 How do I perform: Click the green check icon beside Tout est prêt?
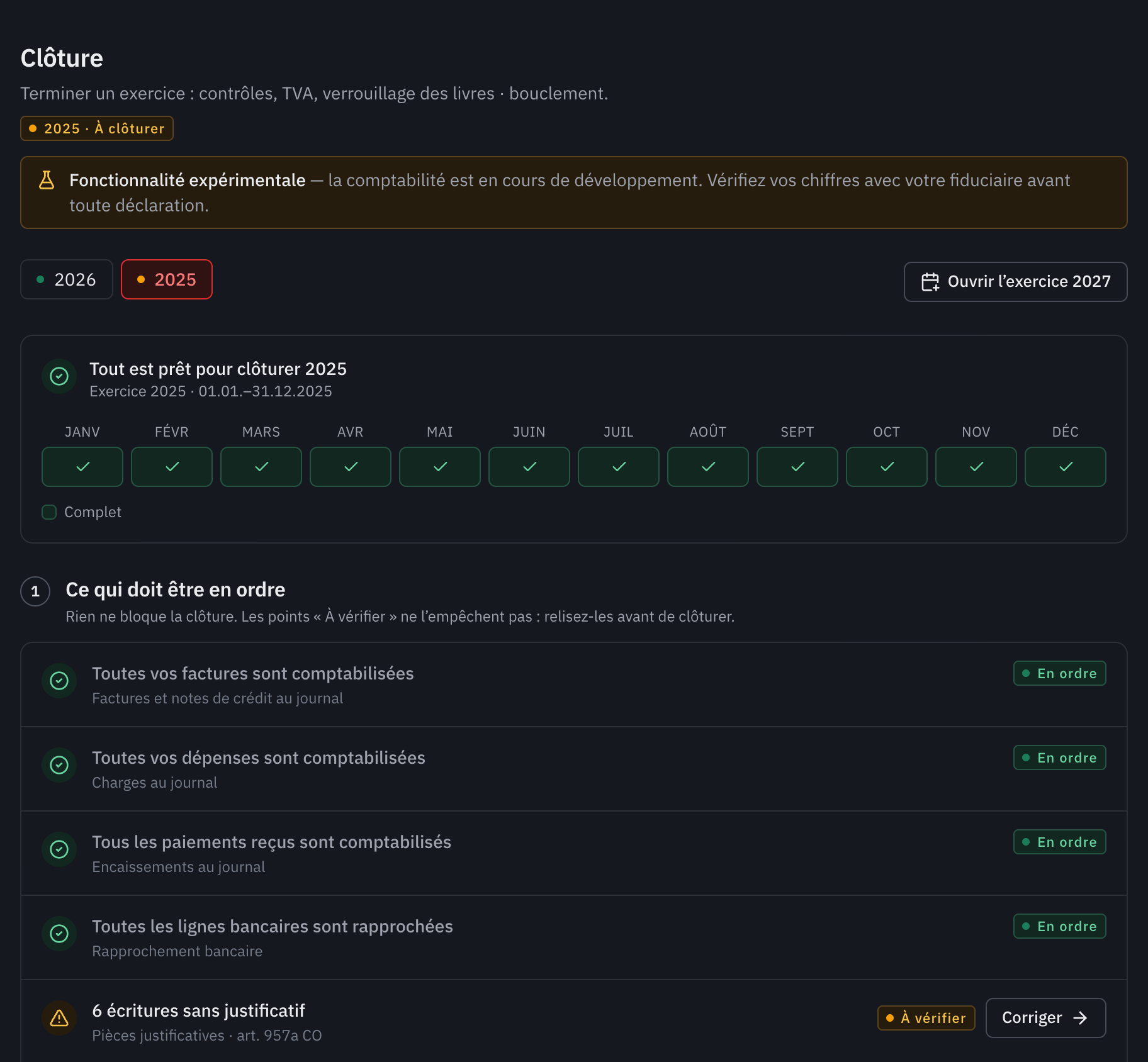pyautogui.click(x=59, y=376)
